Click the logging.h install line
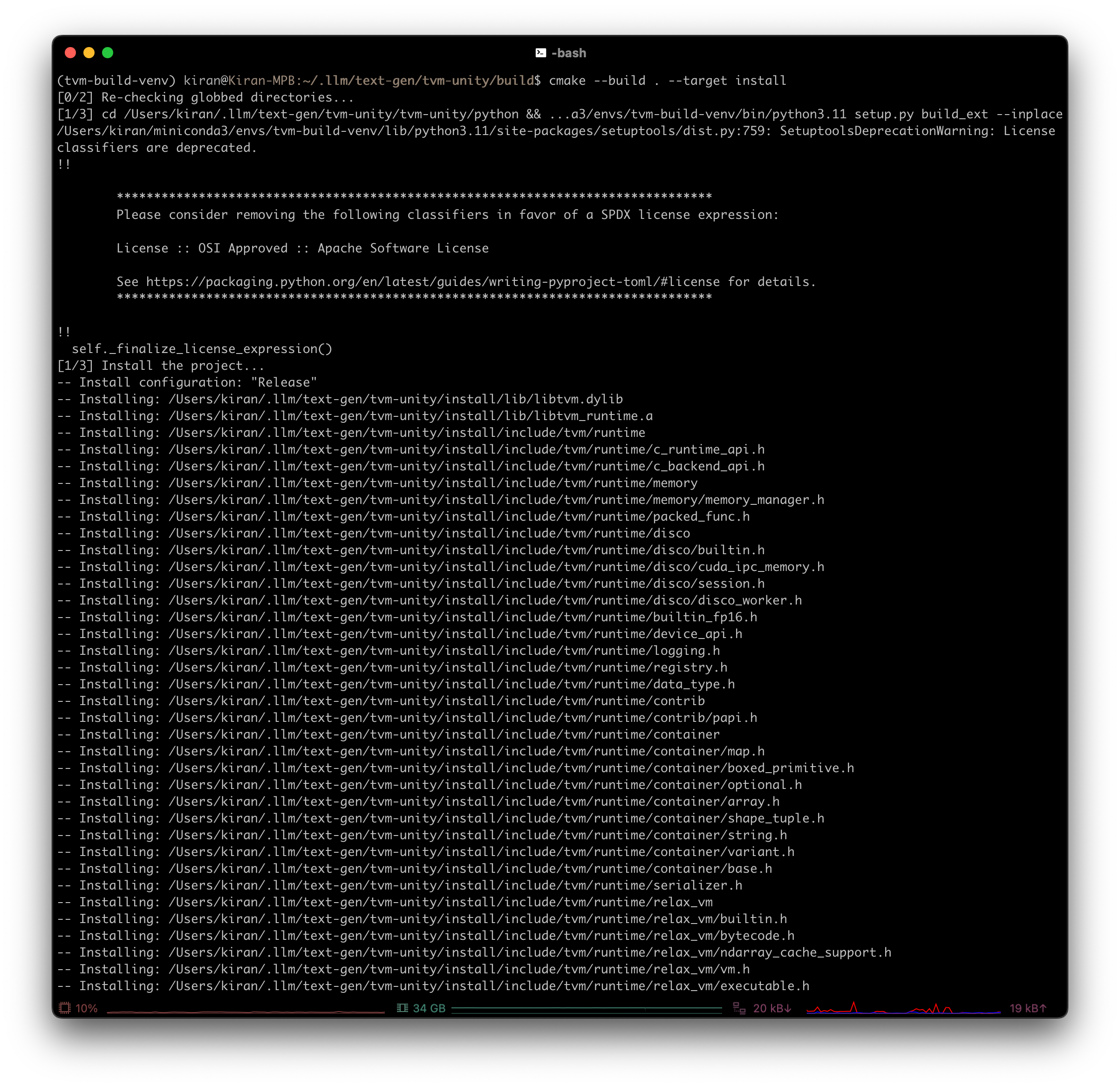The image size is (1120, 1087). 389,650
